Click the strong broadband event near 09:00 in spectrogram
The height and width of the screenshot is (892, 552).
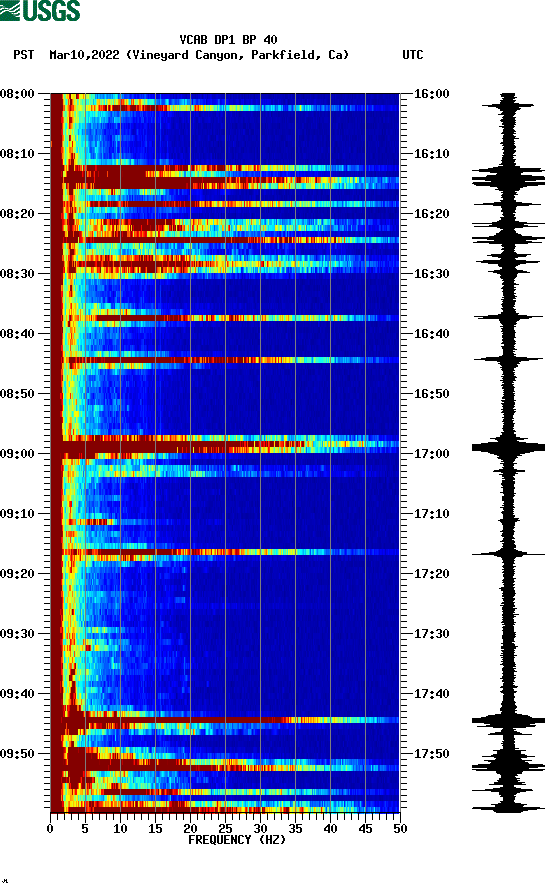225,447
